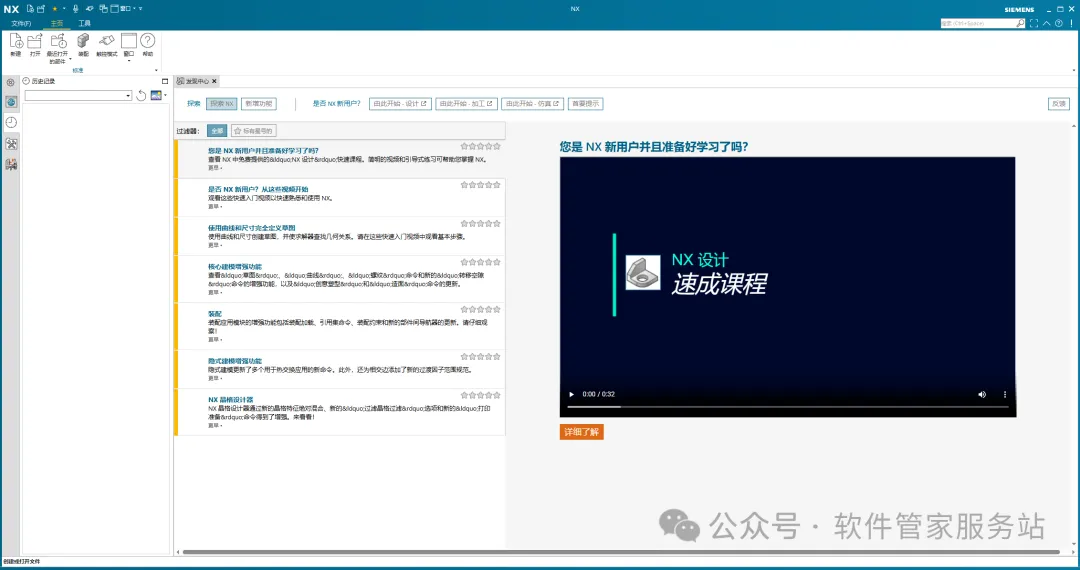Play the NX 设计 速成课程 video
Viewport: 1080px width, 570px height.
571,394
